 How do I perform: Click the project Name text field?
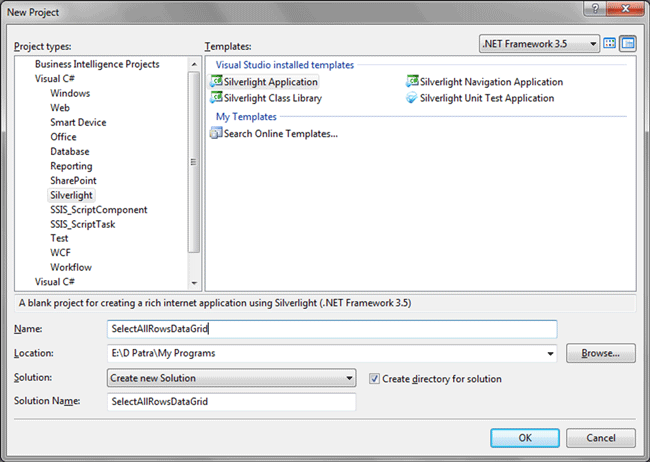(331, 328)
